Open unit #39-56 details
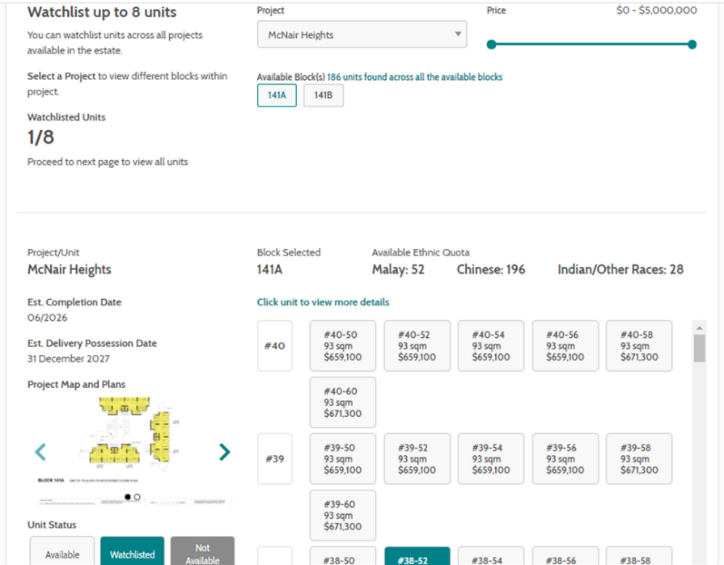The image size is (724, 565). click(565, 459)
